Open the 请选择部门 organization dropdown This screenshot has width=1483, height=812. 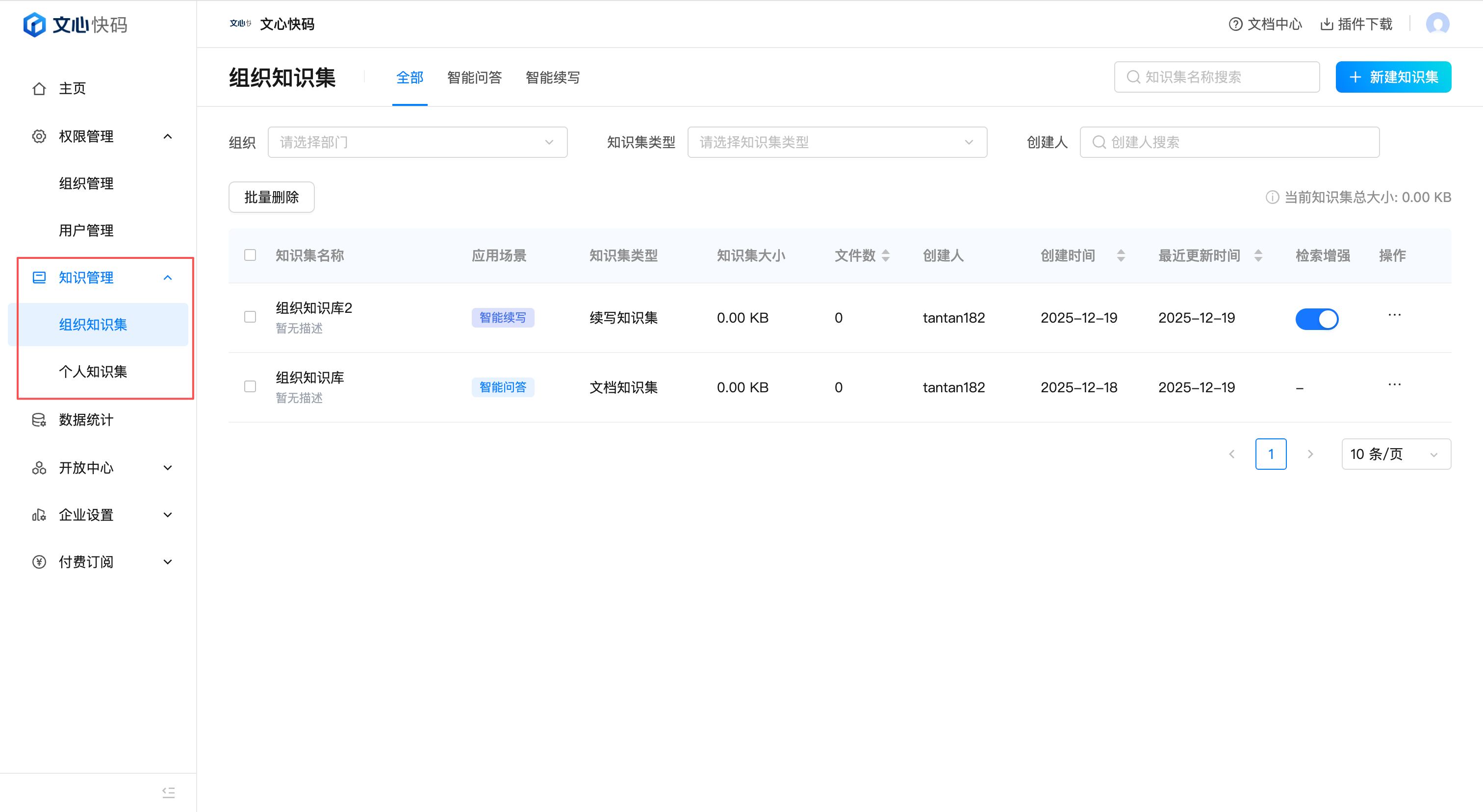pos(417,142)
